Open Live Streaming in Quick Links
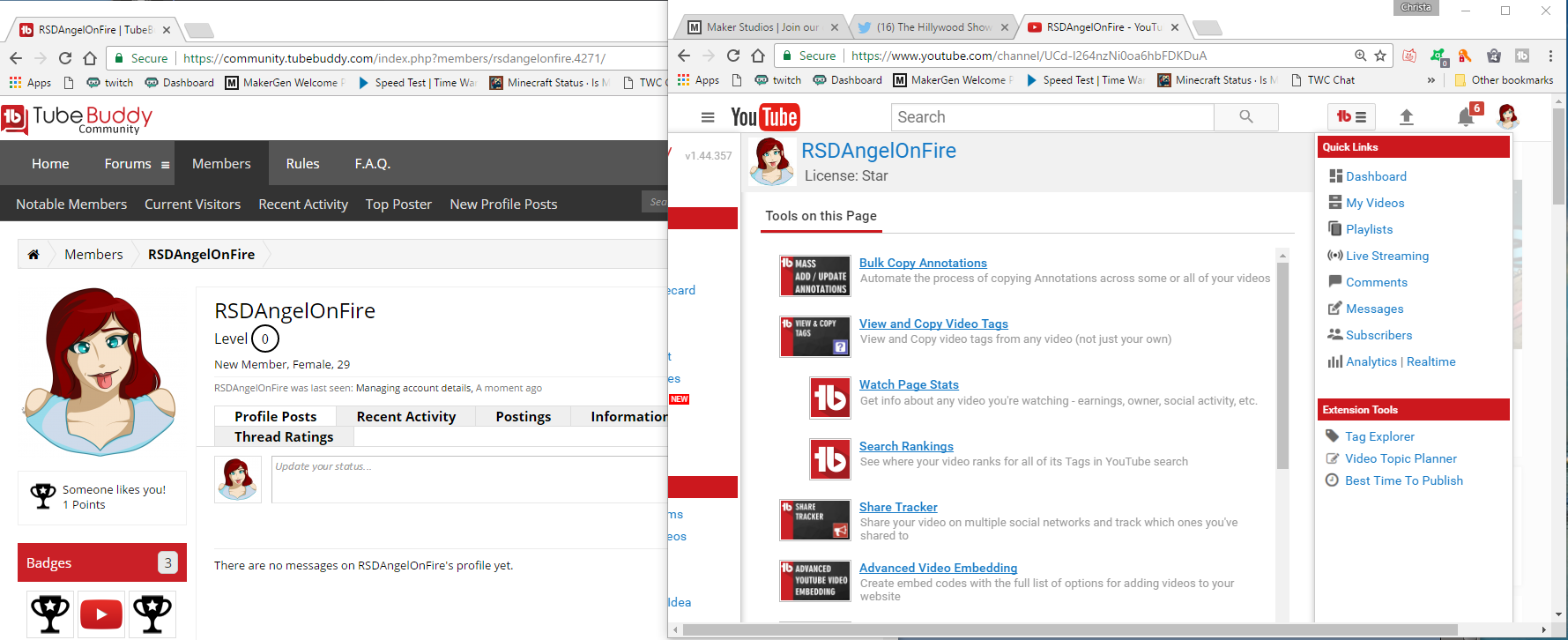This screenshot has width=1568, height=640. click(x=1387, y=256)
